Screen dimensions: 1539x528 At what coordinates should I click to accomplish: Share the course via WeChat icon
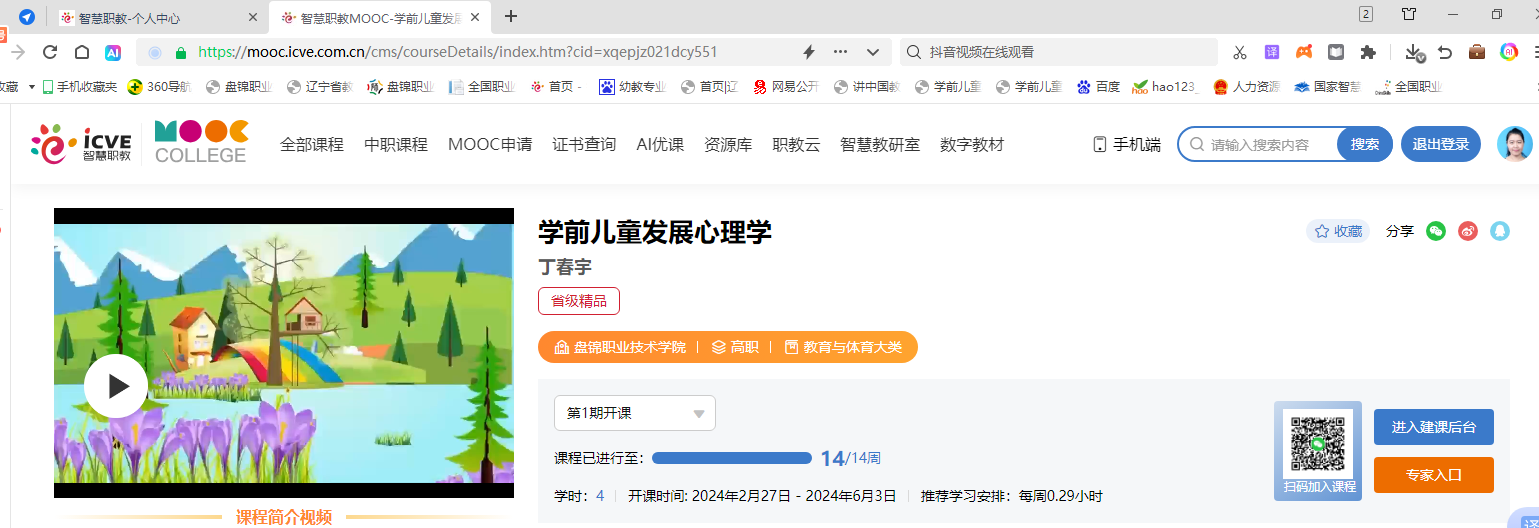pyautogui.click(x=1436, y=231)
